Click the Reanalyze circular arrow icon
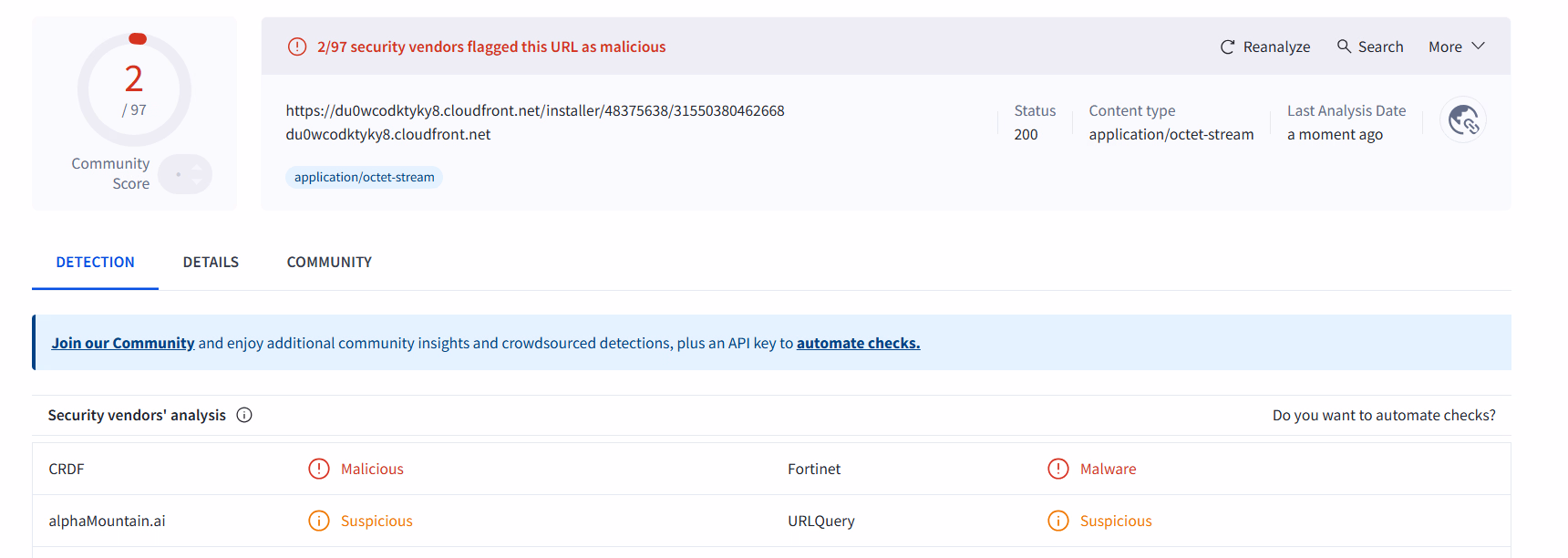The height and width of the screenshot is (558, 1568). 1228,46
